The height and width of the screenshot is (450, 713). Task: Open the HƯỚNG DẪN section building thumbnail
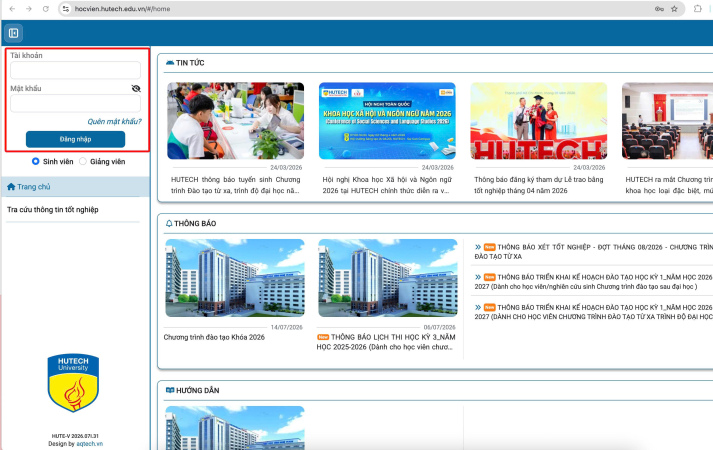[235, 428]
